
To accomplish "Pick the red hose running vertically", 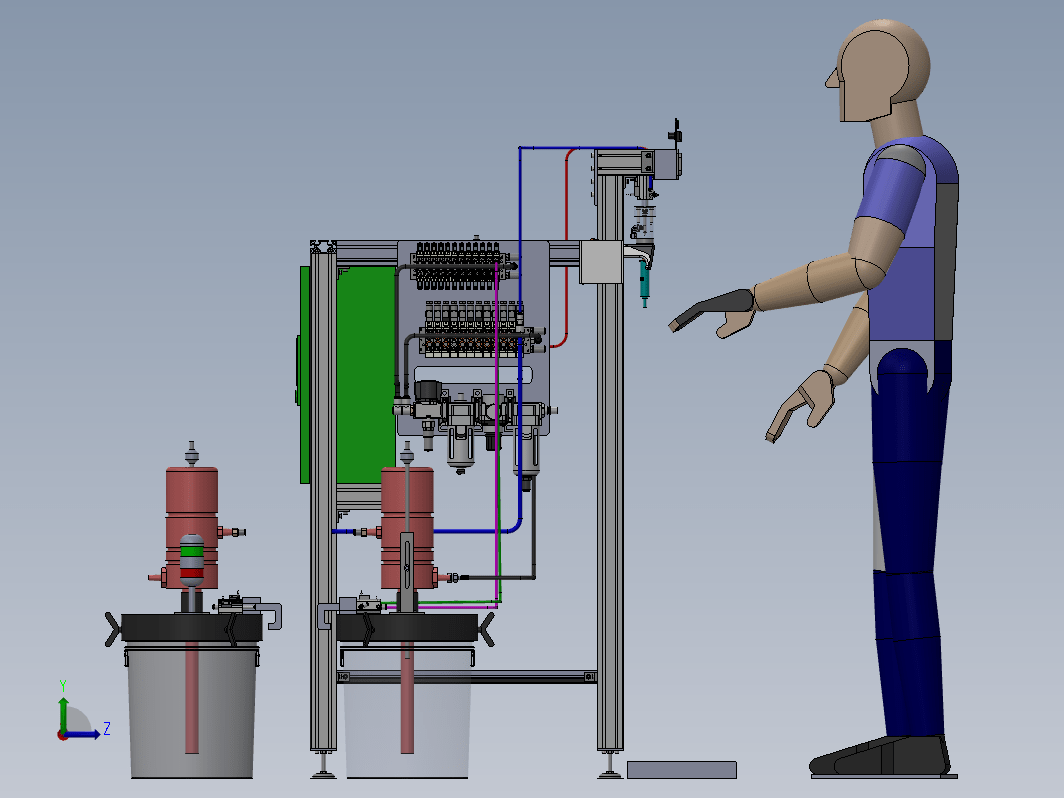I will pyautogui.click(x=567, y=248).
